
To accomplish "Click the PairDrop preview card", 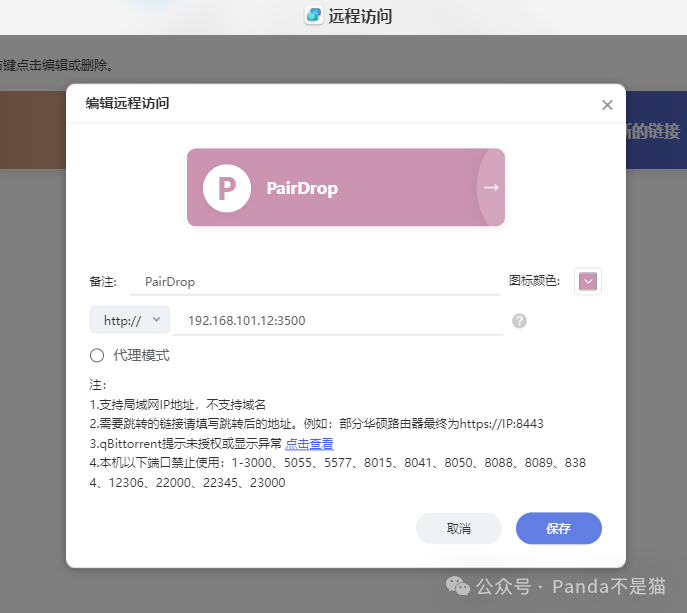I will (x=346, y=188).
